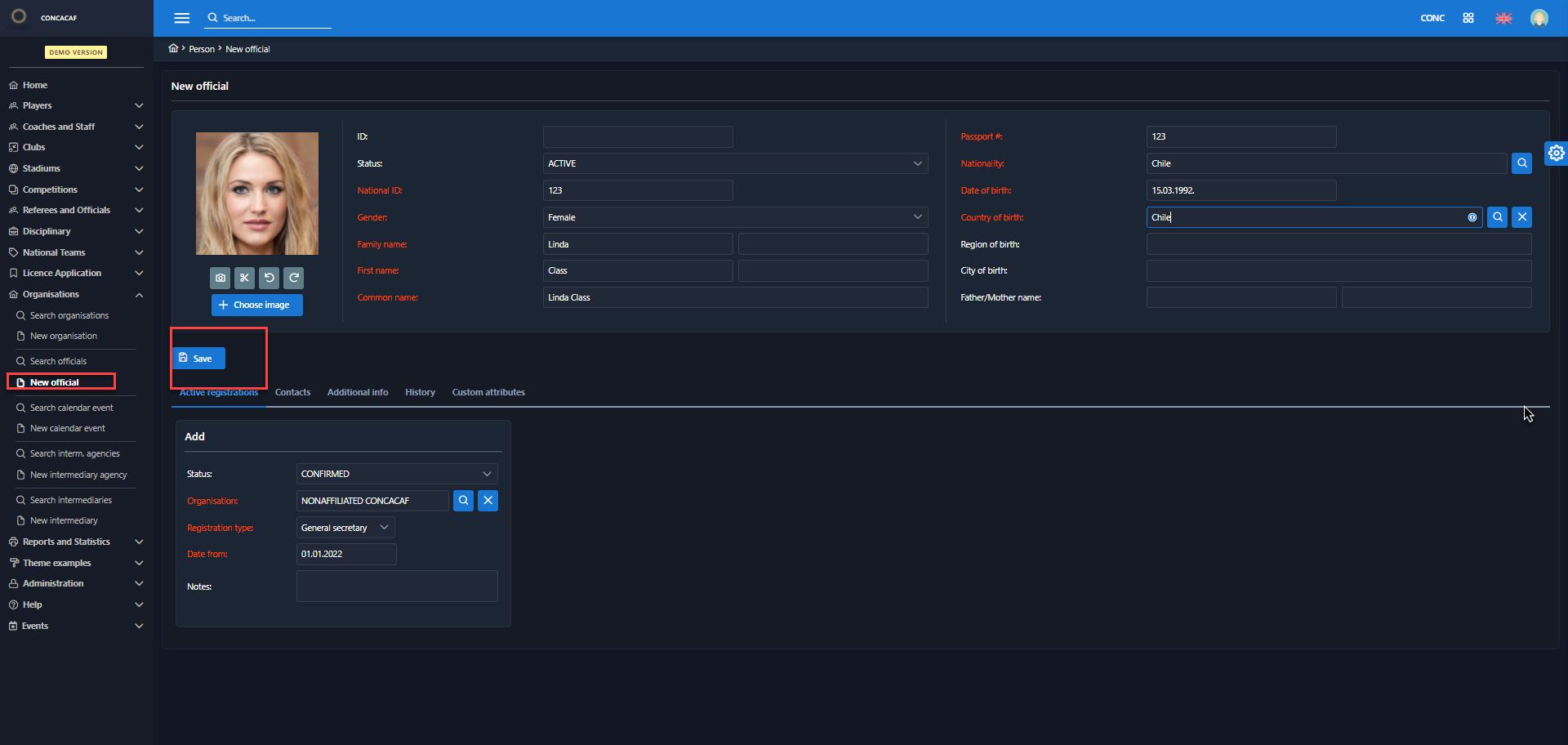Click the Nationality search magnifier icon
This screenshot has height=745, width=1568.
pos(1521,163)
